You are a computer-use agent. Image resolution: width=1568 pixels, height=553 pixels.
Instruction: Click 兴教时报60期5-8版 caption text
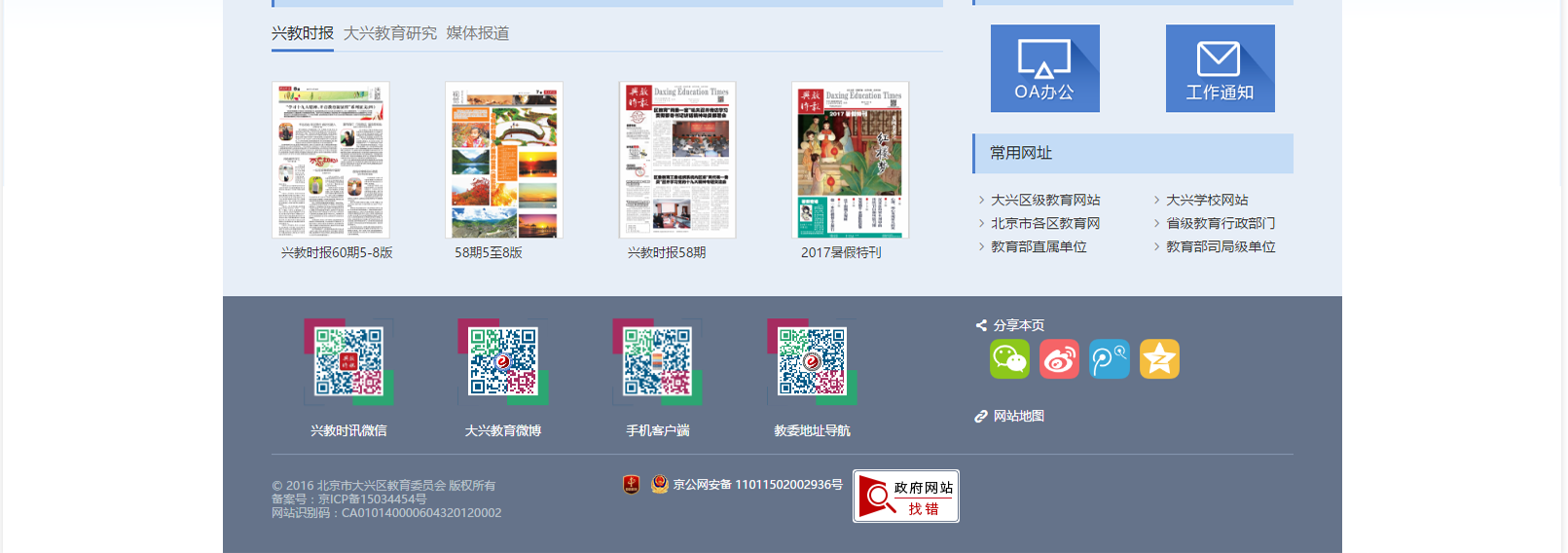coord(337,252)
